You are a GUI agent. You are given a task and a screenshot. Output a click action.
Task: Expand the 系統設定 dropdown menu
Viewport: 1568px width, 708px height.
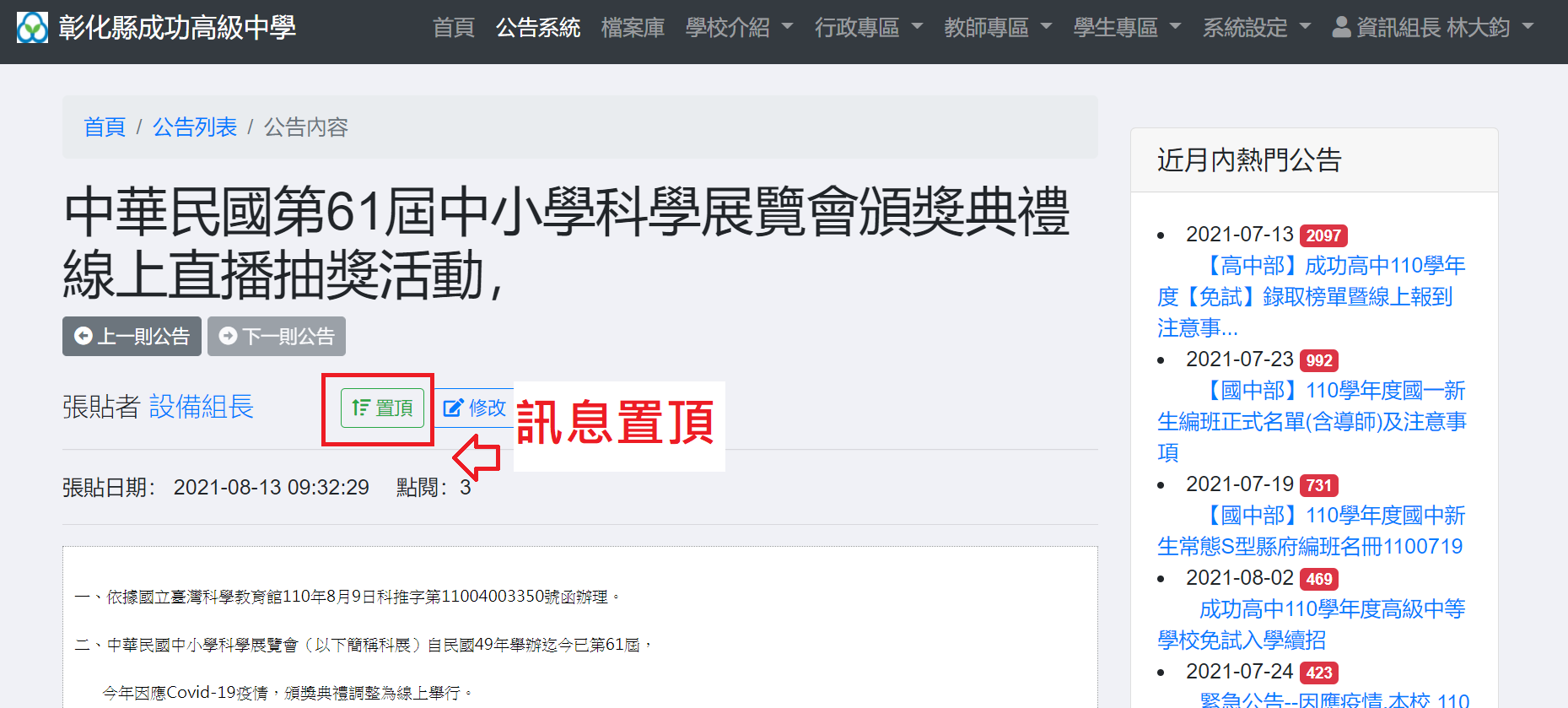1256,28
